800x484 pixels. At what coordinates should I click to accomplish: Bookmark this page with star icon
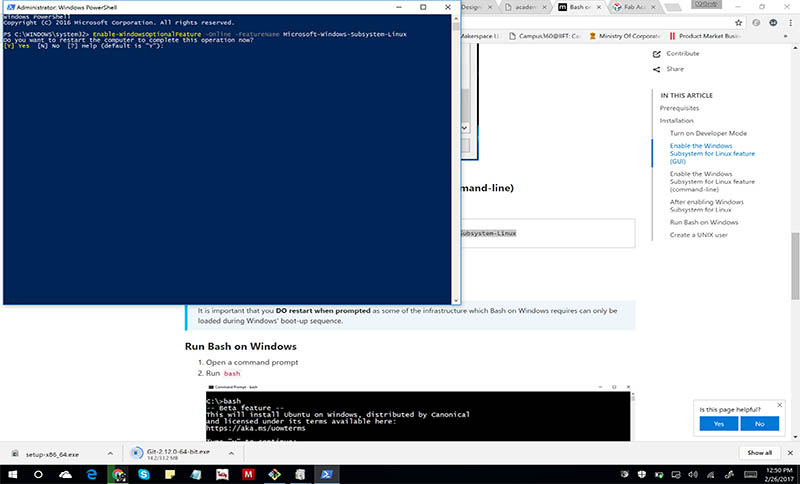[x=738, y=22]
